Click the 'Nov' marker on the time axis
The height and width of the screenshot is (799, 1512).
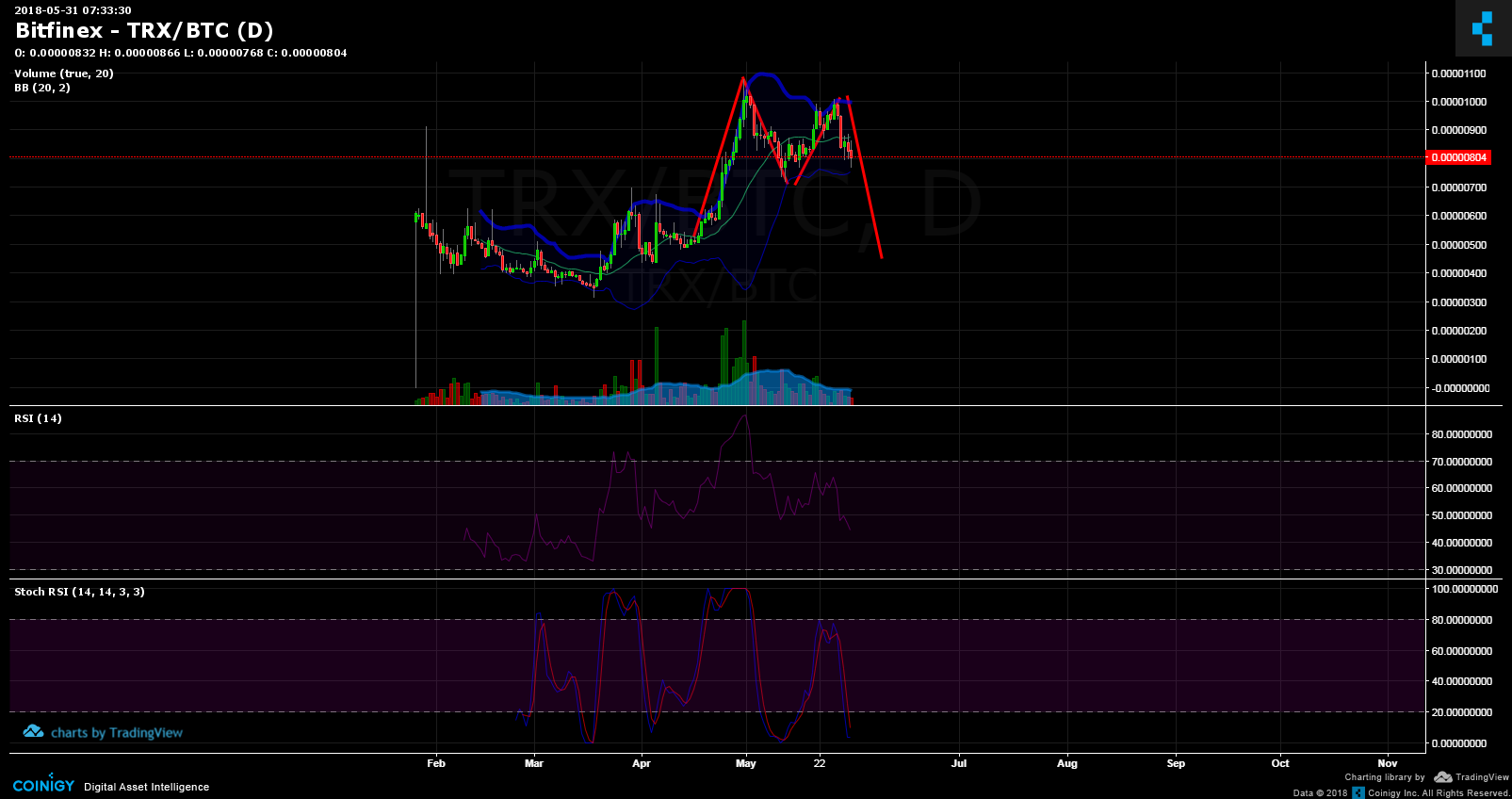click(x=1387, y=763)
